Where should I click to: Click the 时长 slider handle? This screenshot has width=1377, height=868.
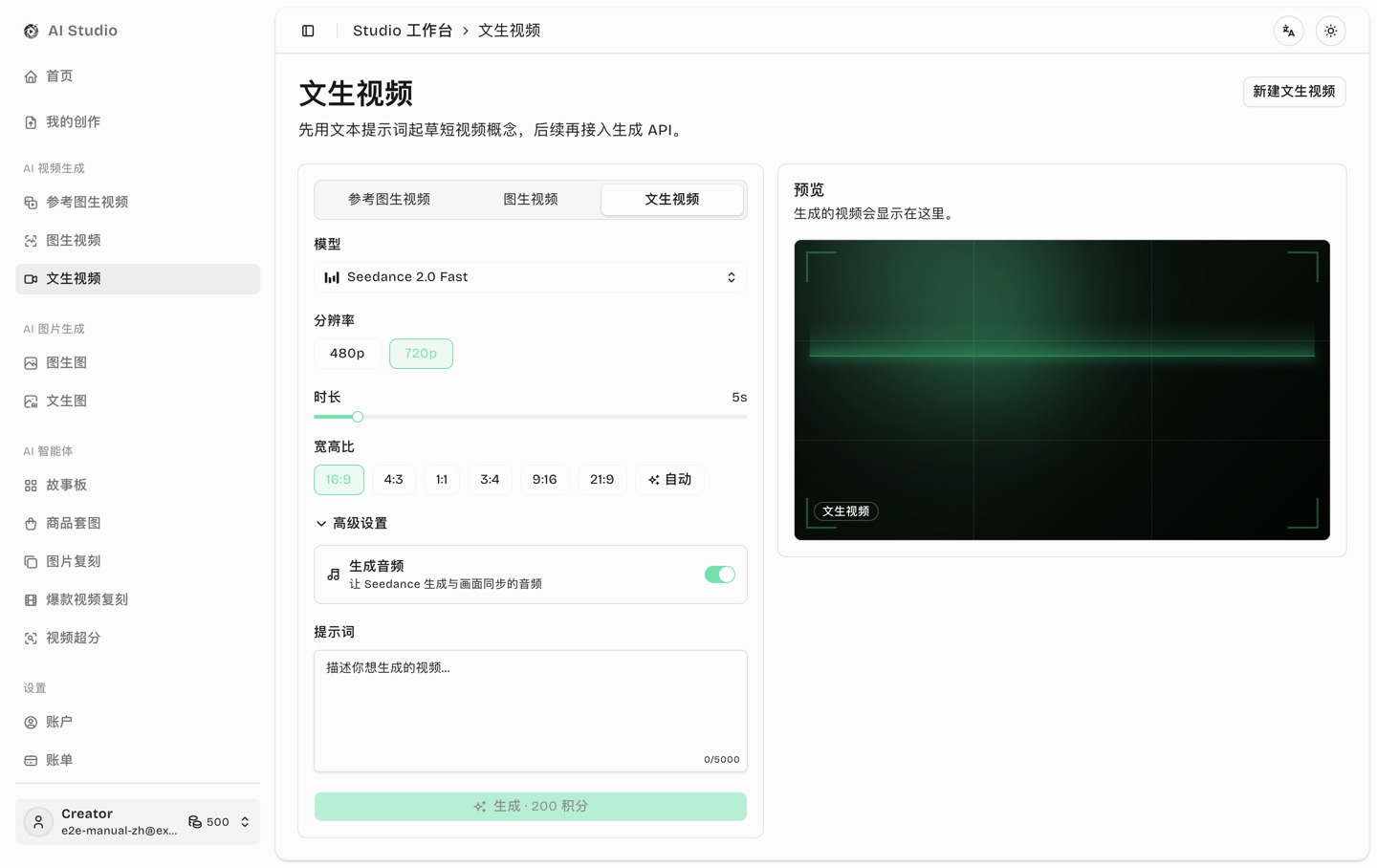coord(358,417)
